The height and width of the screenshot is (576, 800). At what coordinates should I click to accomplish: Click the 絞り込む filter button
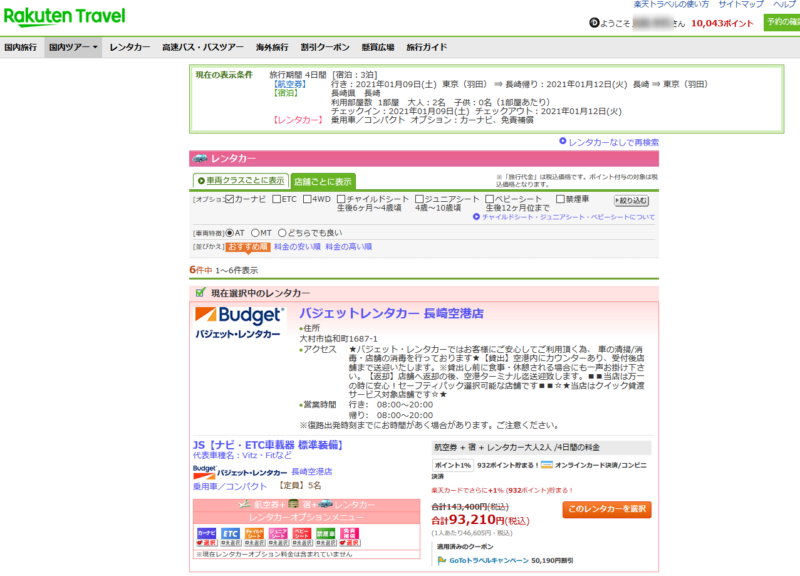(x=631, y=201)
